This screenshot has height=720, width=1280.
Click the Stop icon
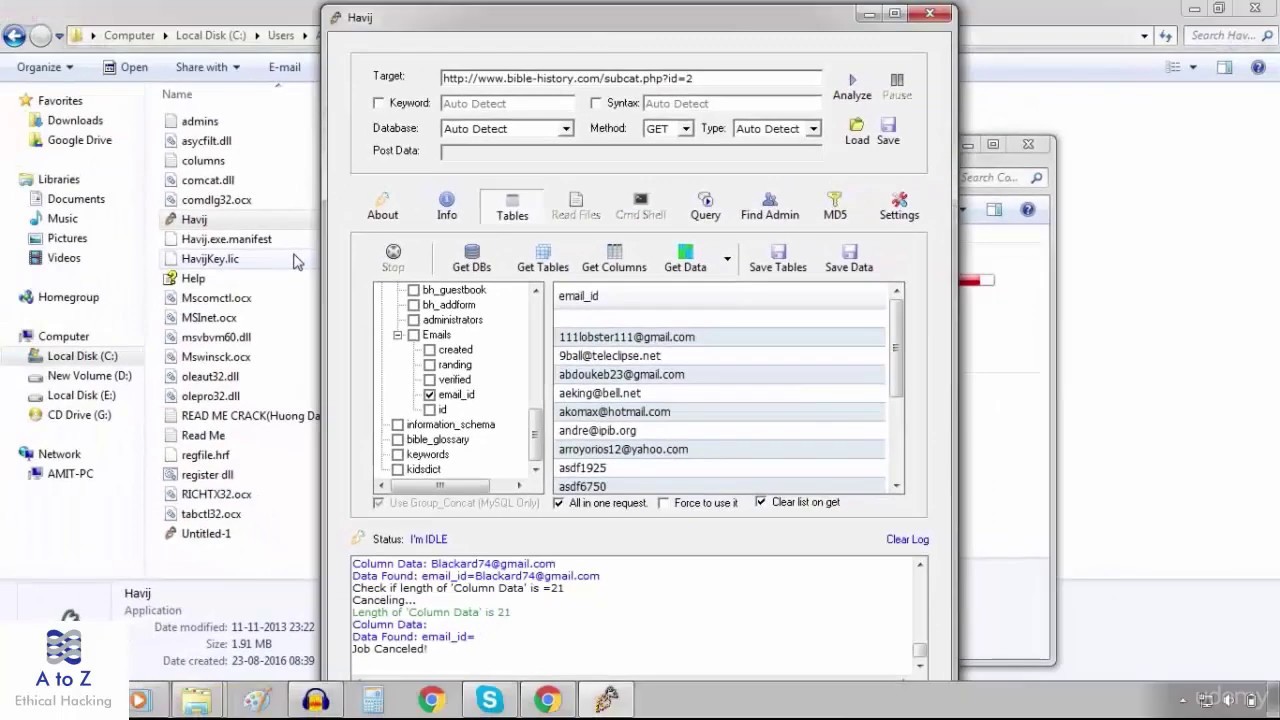[393, 251]
